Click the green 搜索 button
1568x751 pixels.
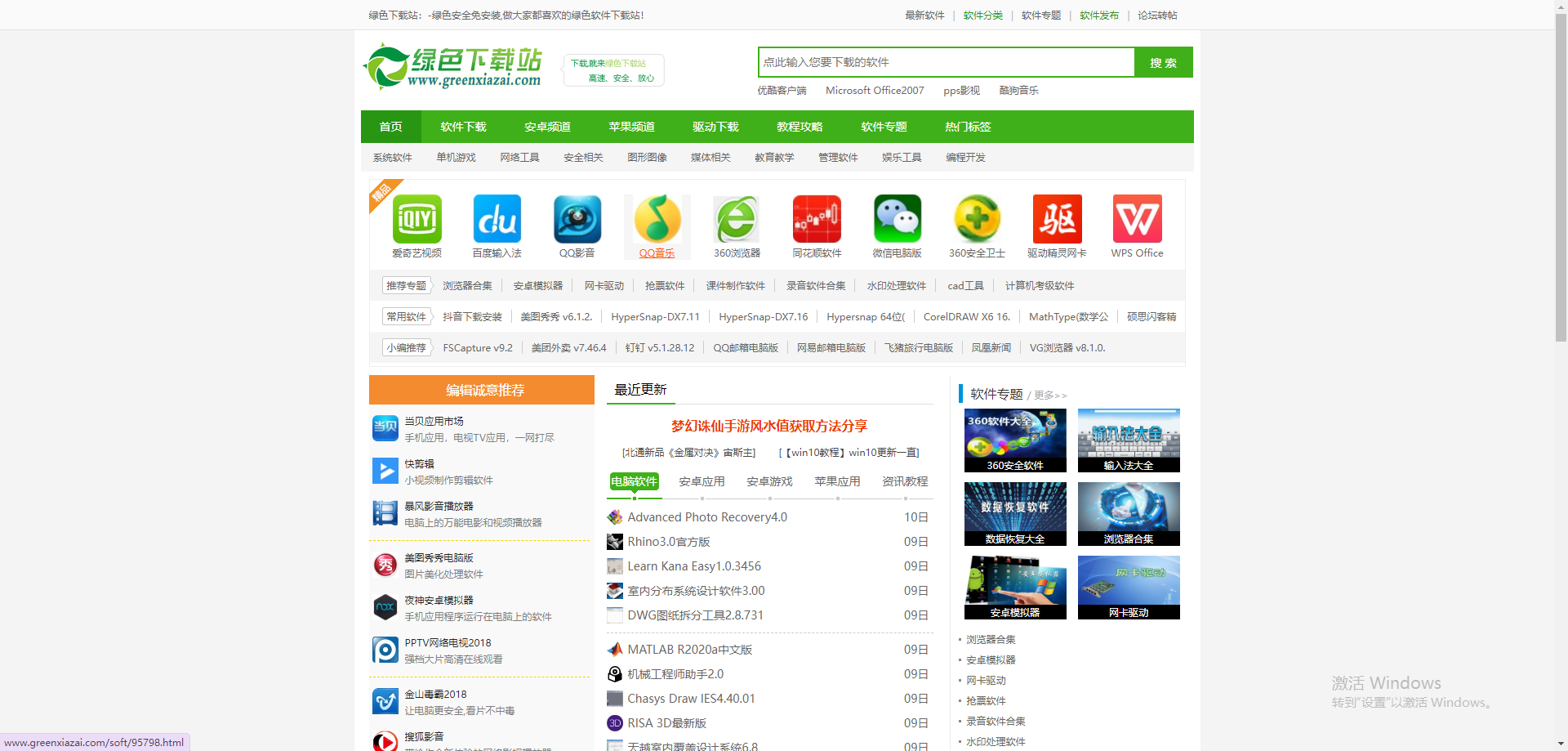click(1164, 62)
